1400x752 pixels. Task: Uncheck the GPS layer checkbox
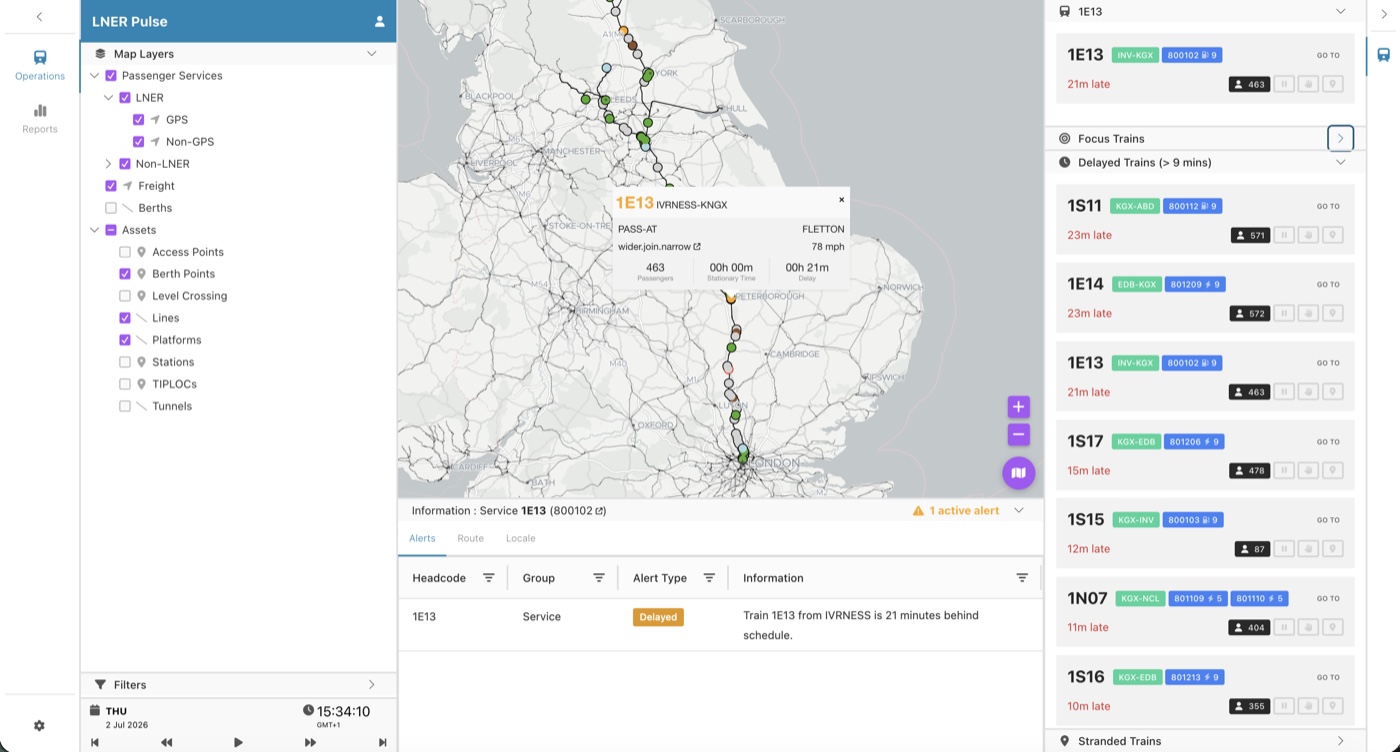tap(139, 120)
